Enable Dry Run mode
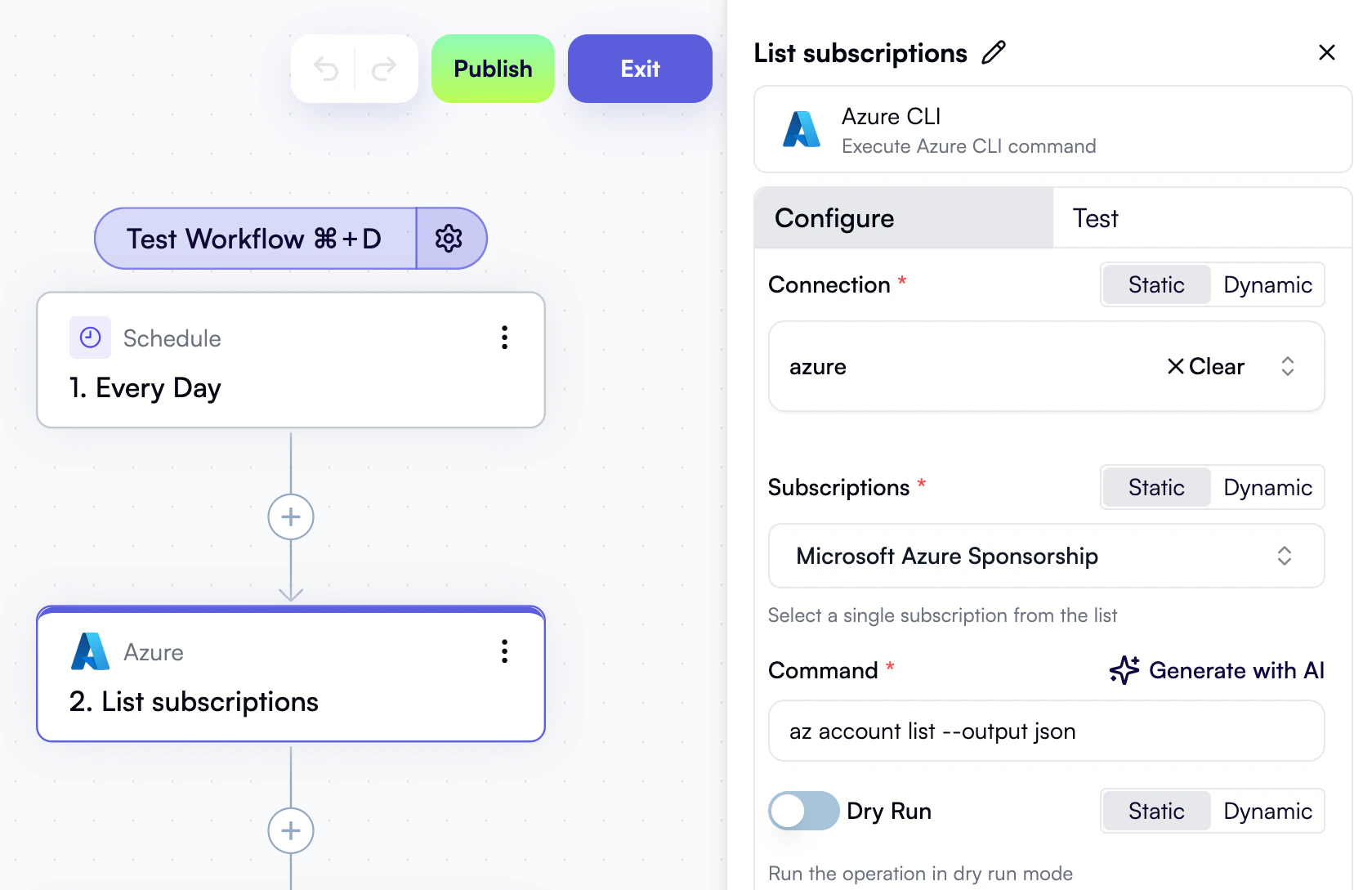1372x890 pixels. (803, 811)
